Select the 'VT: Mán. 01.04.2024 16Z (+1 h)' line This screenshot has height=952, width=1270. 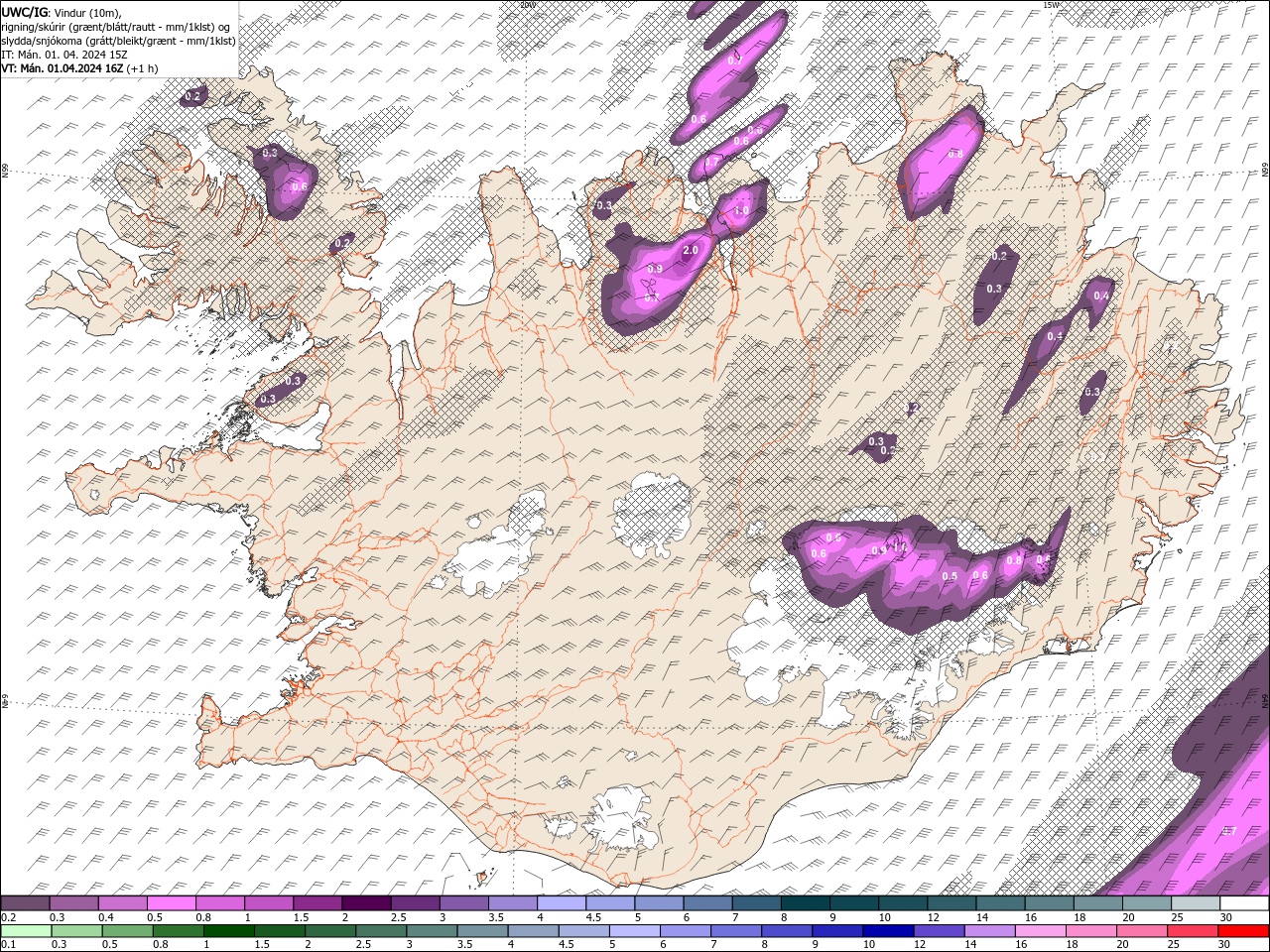79,68
